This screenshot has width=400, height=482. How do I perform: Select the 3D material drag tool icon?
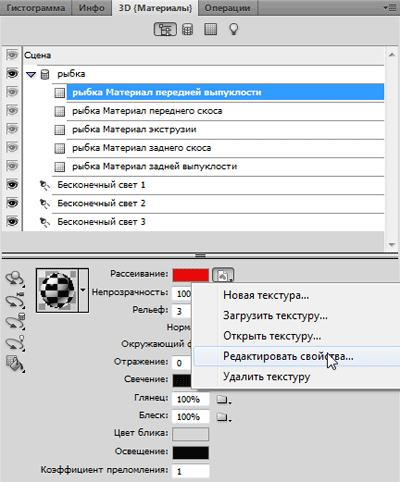click(15, 363)
